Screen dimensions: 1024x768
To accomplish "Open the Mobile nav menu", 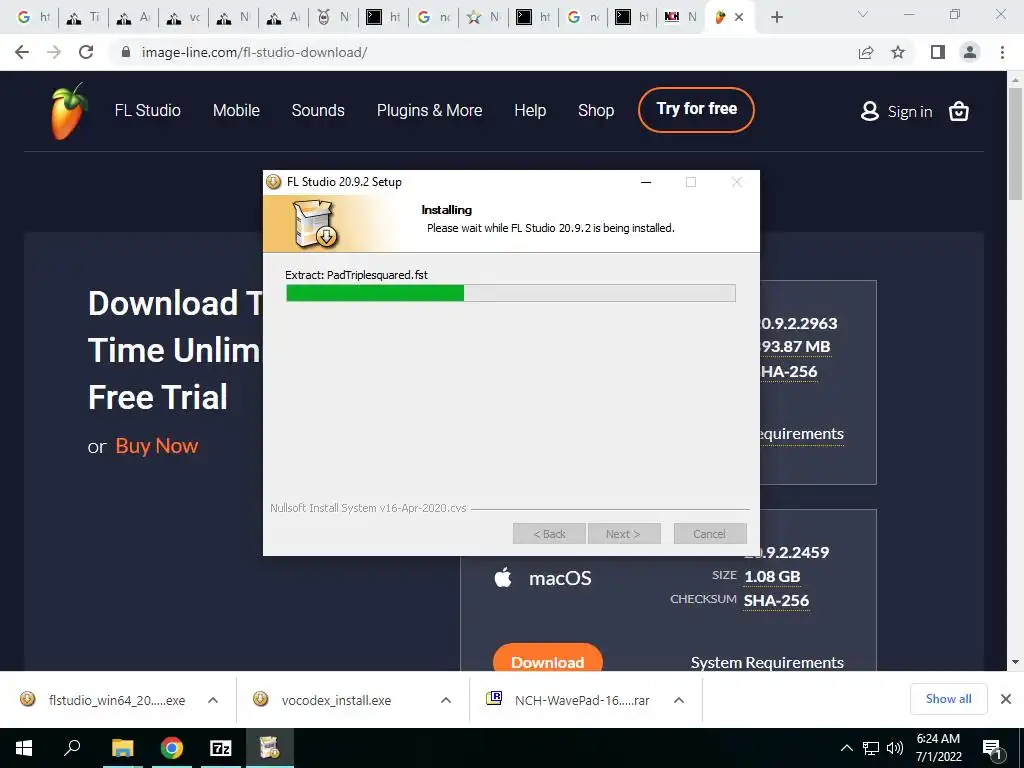I will click(x=236, y=110).
